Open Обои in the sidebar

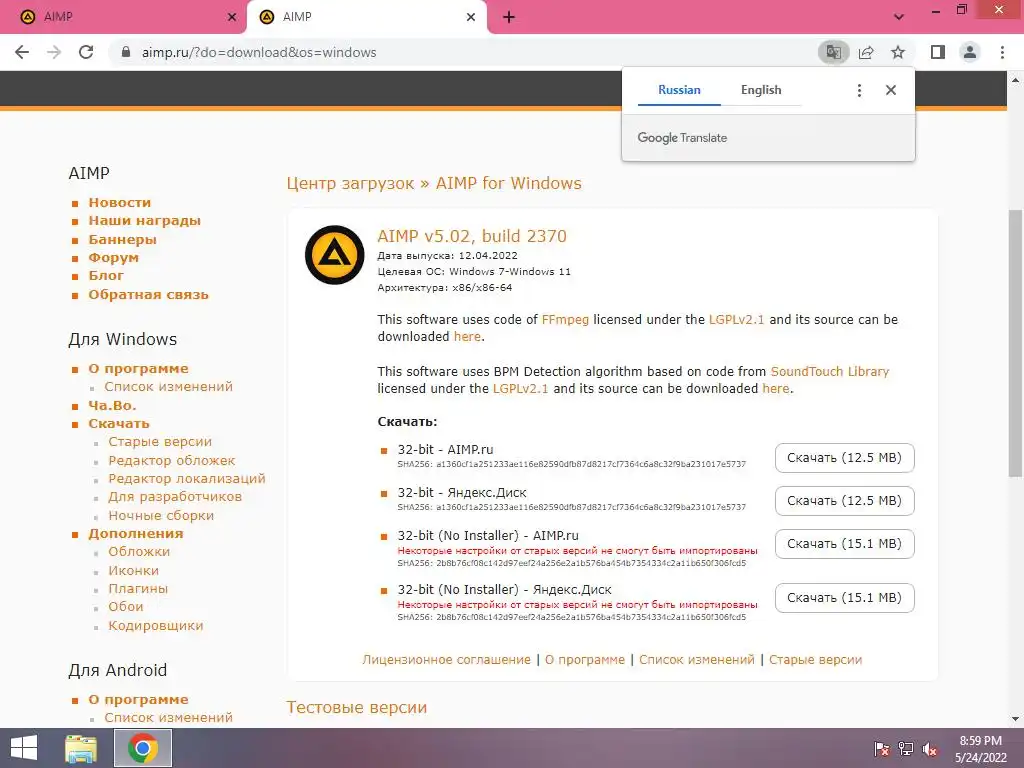coord(125,607)
